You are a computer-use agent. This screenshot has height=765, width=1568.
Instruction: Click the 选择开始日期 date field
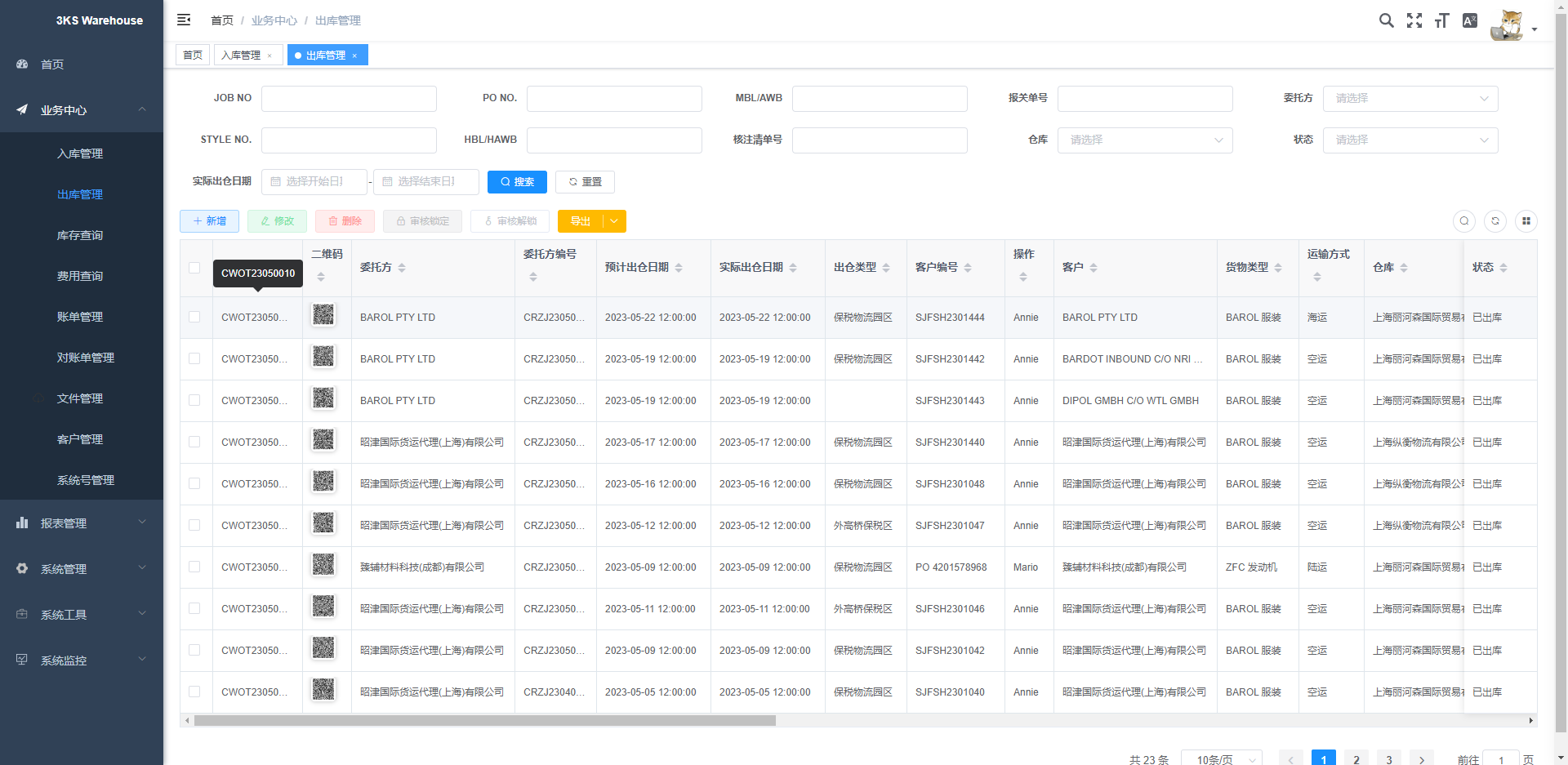314,182
